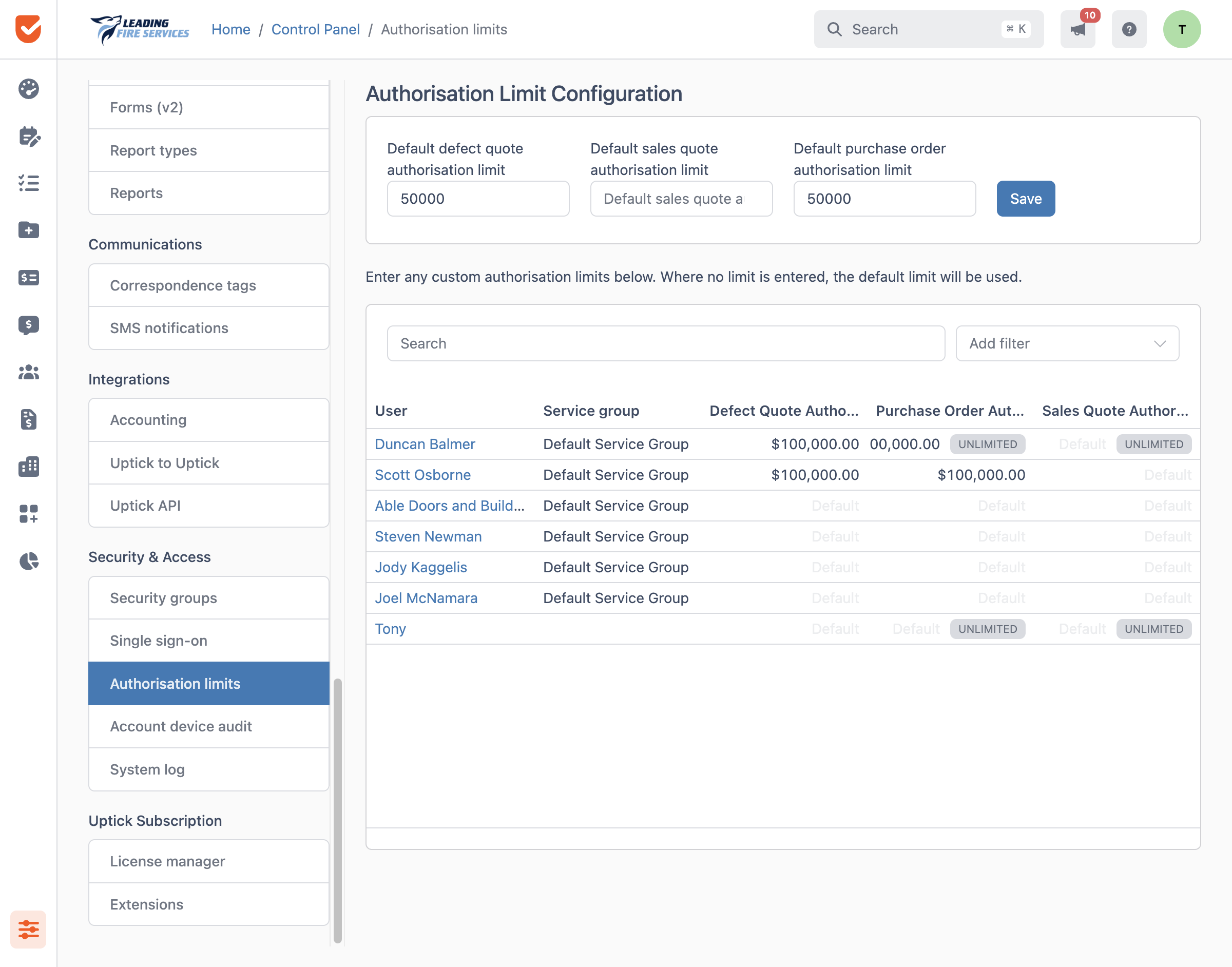Open the dashboard gauge icon in sidebar

tap(28, 89)
